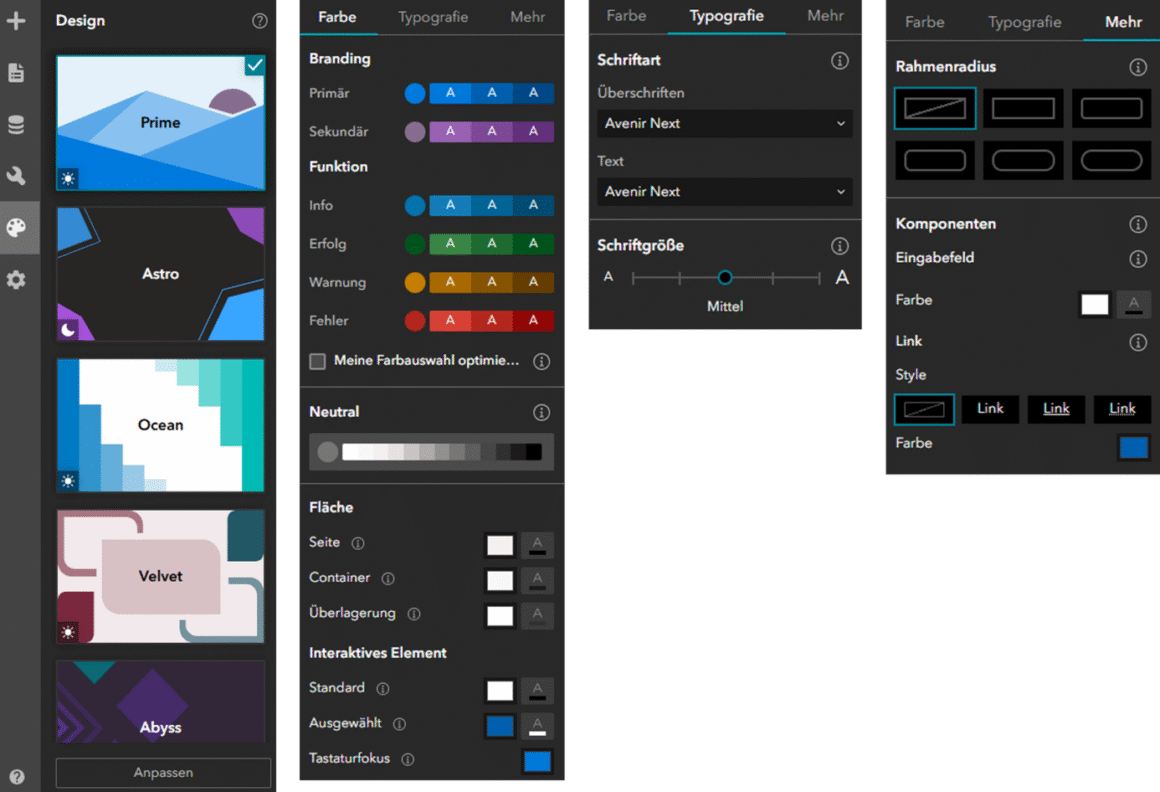Viewport: 1160px width, 792px height.
Task: Open the Pages panel icon
Action: (16, 72)
